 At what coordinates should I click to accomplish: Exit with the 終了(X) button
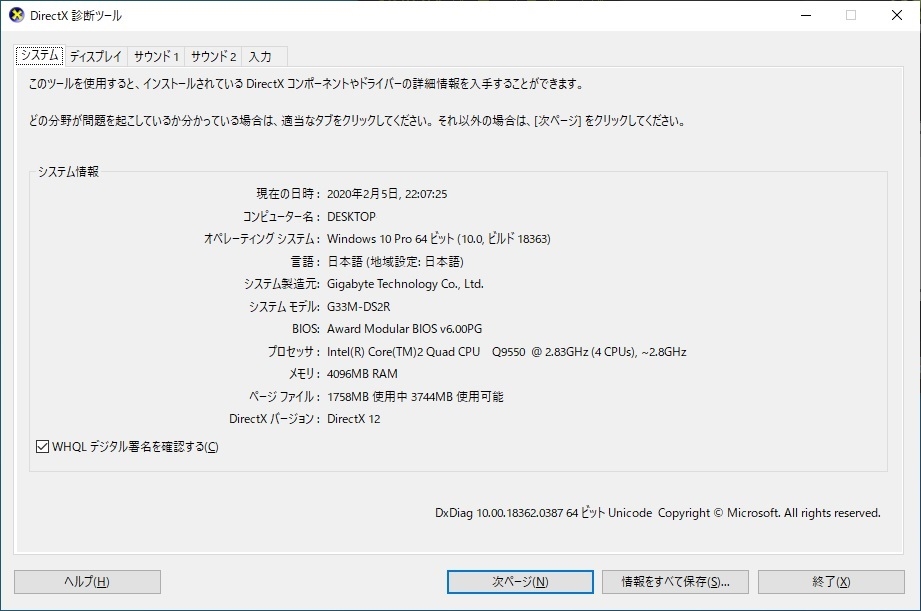pyautogui.click(x=831, y=582)
